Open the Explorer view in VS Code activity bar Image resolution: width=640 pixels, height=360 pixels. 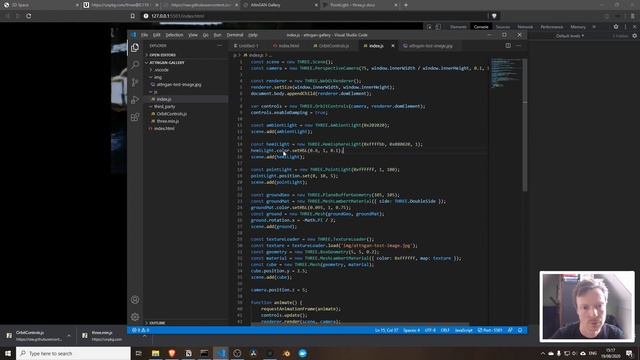[x=135, y=47]
